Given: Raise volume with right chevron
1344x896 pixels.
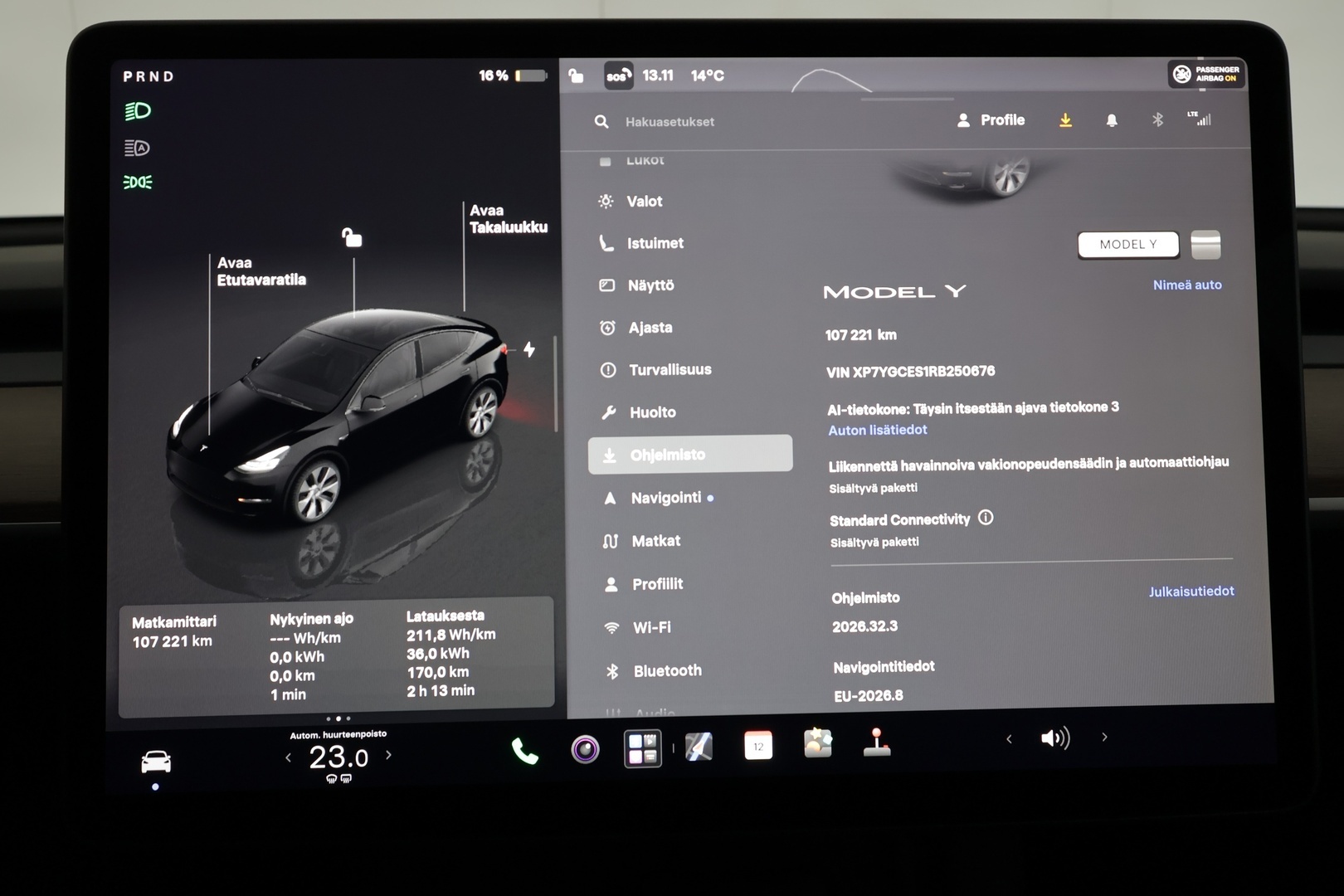Looking at the screenshot, I should [x=1104, y=737].
